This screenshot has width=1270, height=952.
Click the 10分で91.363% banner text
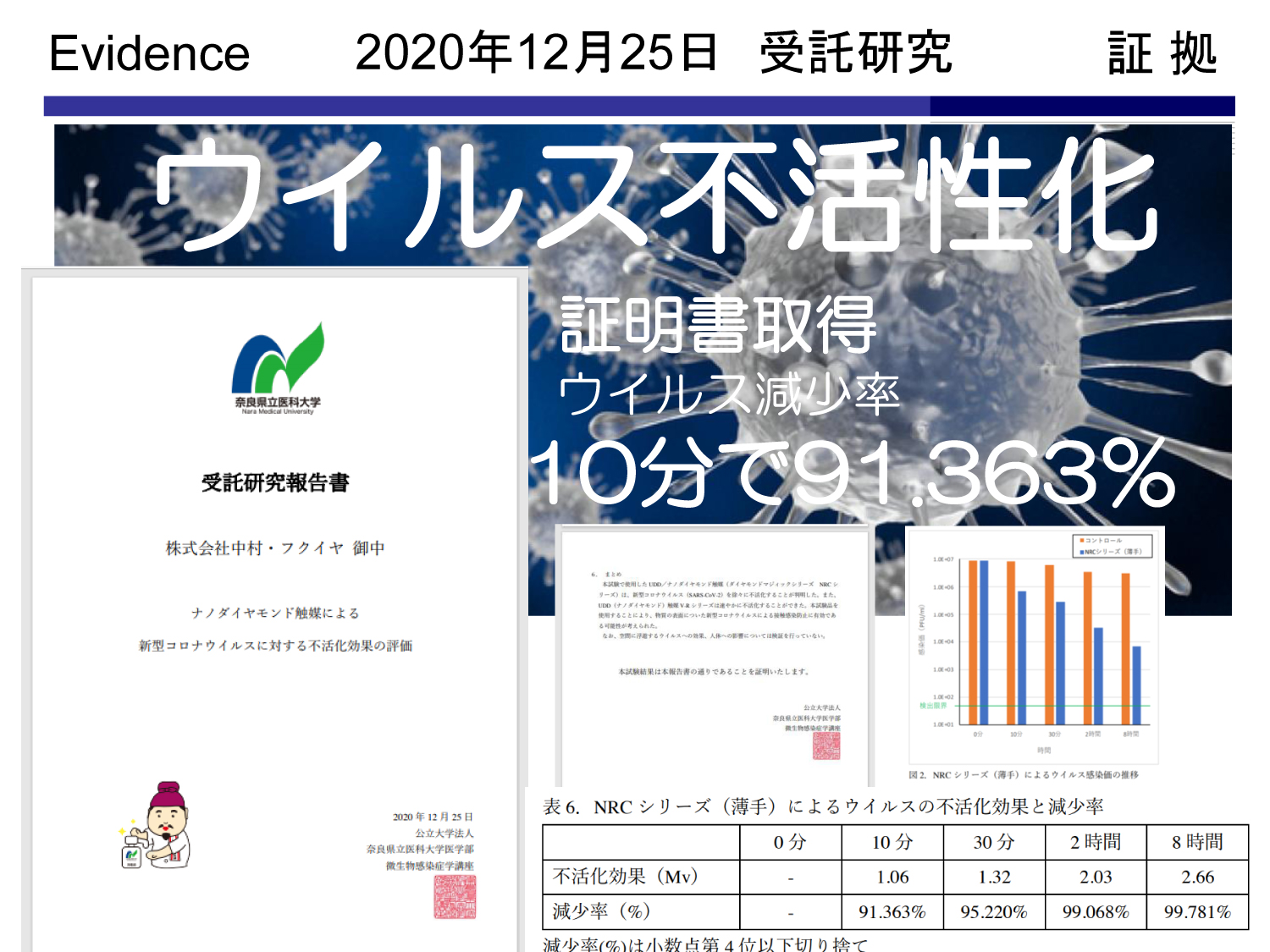pyautogui.click(x=851, y=474)
